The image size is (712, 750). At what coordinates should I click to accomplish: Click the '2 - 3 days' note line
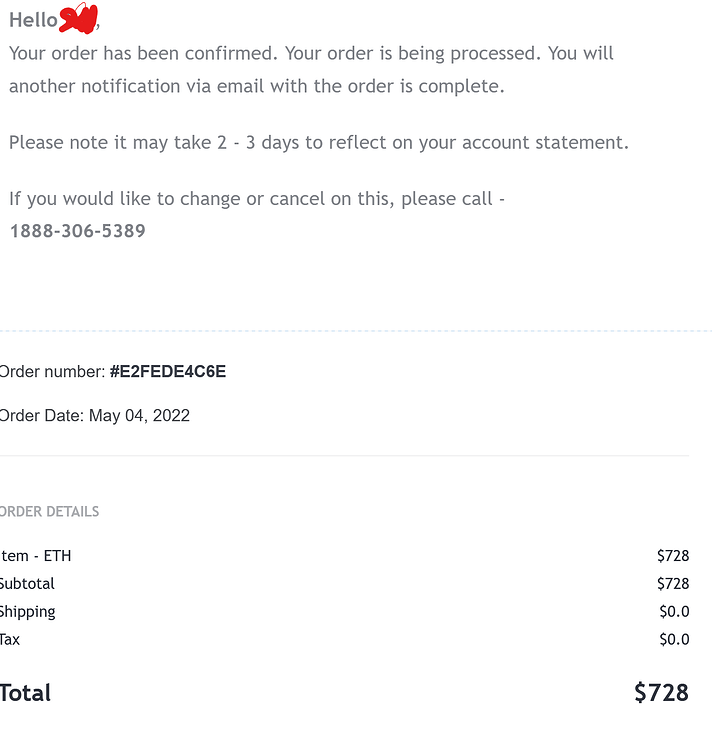[x=319, y=143]
